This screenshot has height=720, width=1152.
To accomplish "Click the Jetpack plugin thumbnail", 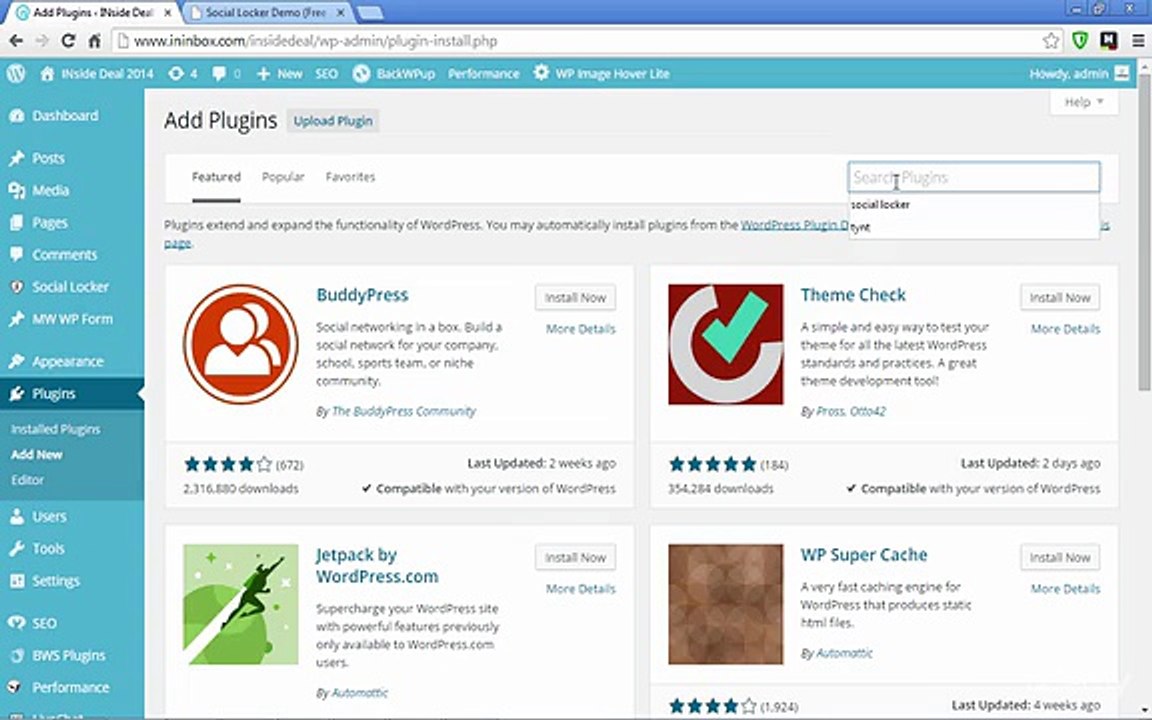I will coord(240,604).
